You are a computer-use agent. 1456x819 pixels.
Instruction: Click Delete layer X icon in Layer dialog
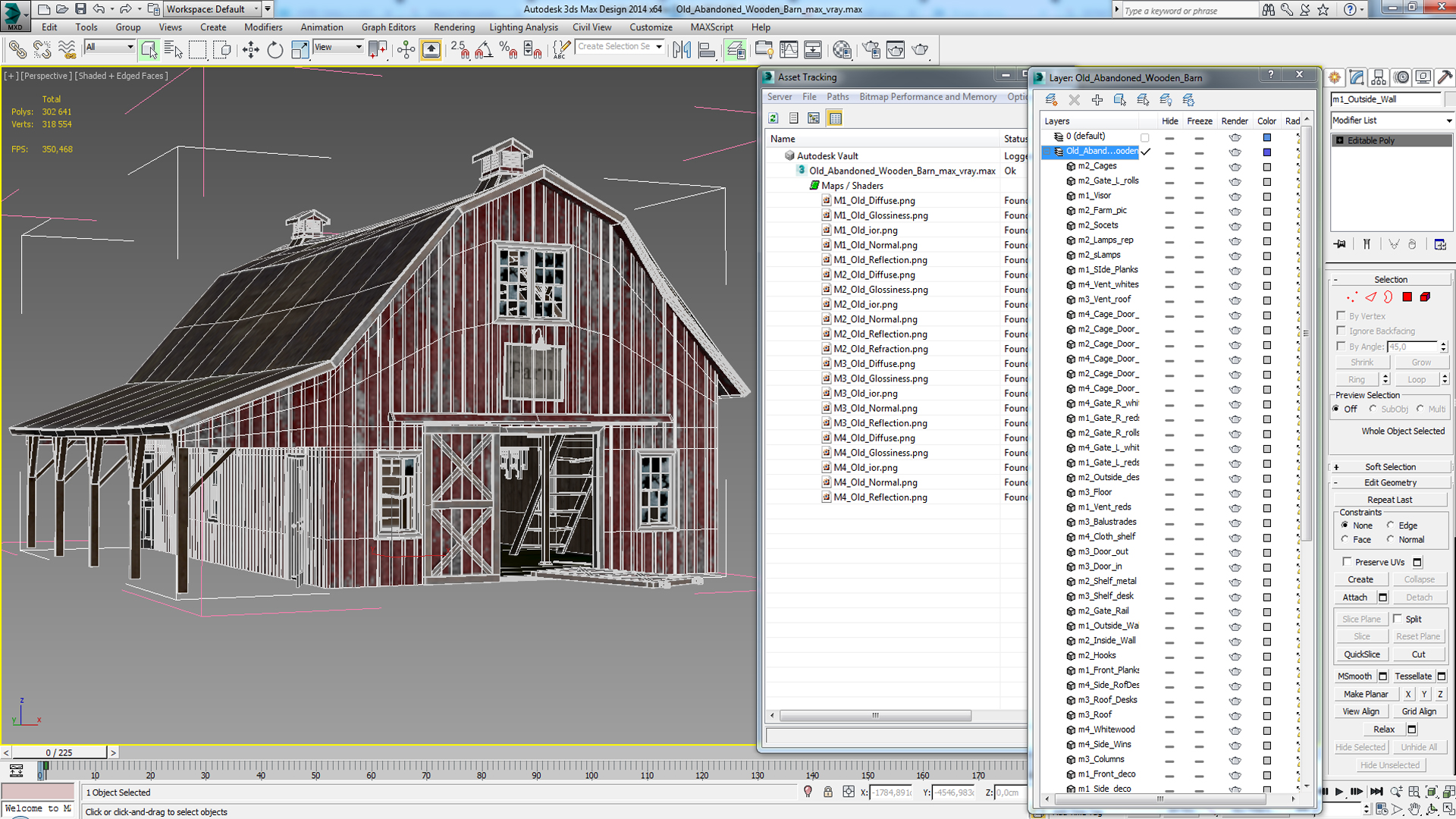(x=1074, y=99)
